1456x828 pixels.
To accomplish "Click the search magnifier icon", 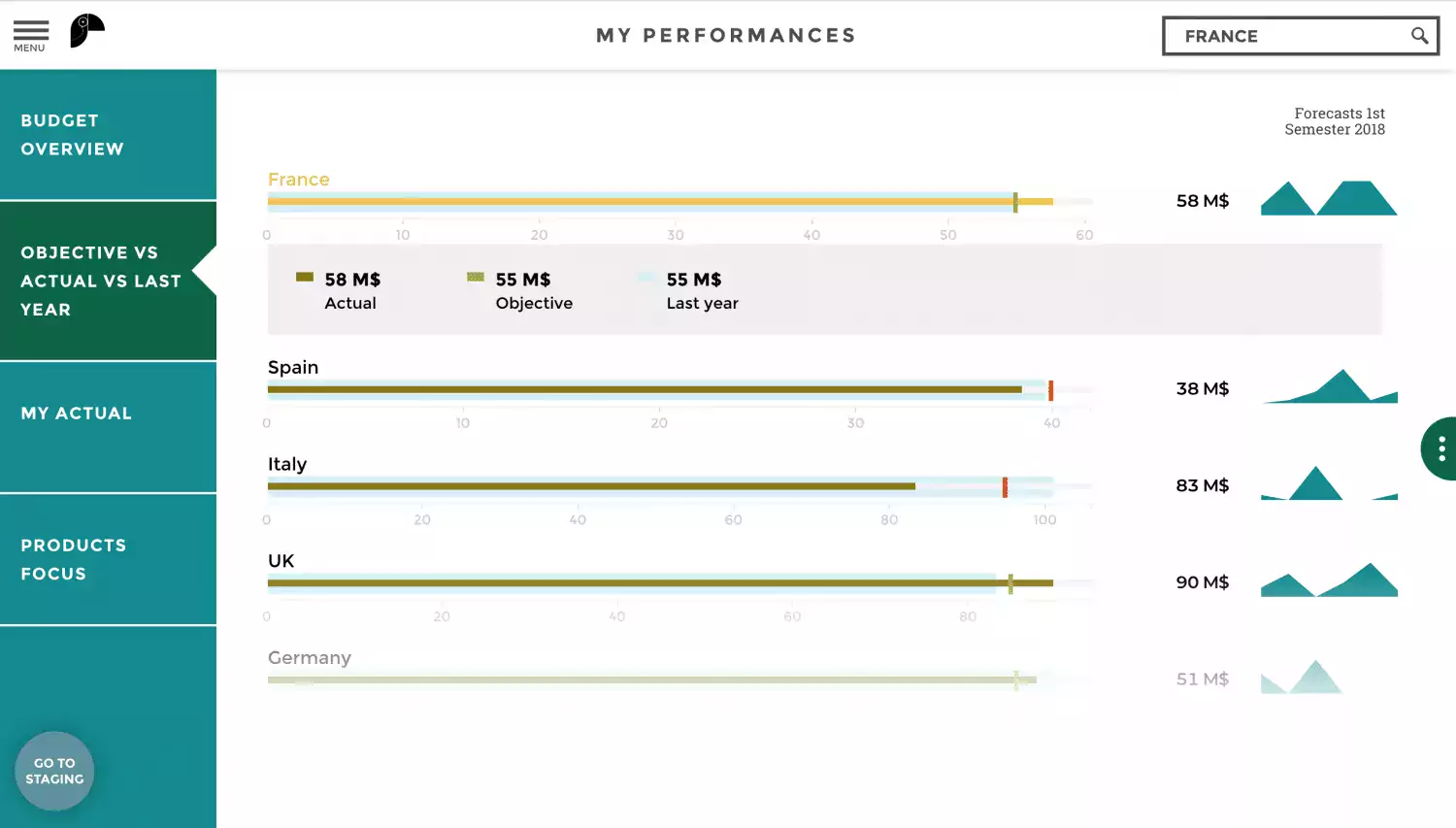I will (x=1419, y=36).
